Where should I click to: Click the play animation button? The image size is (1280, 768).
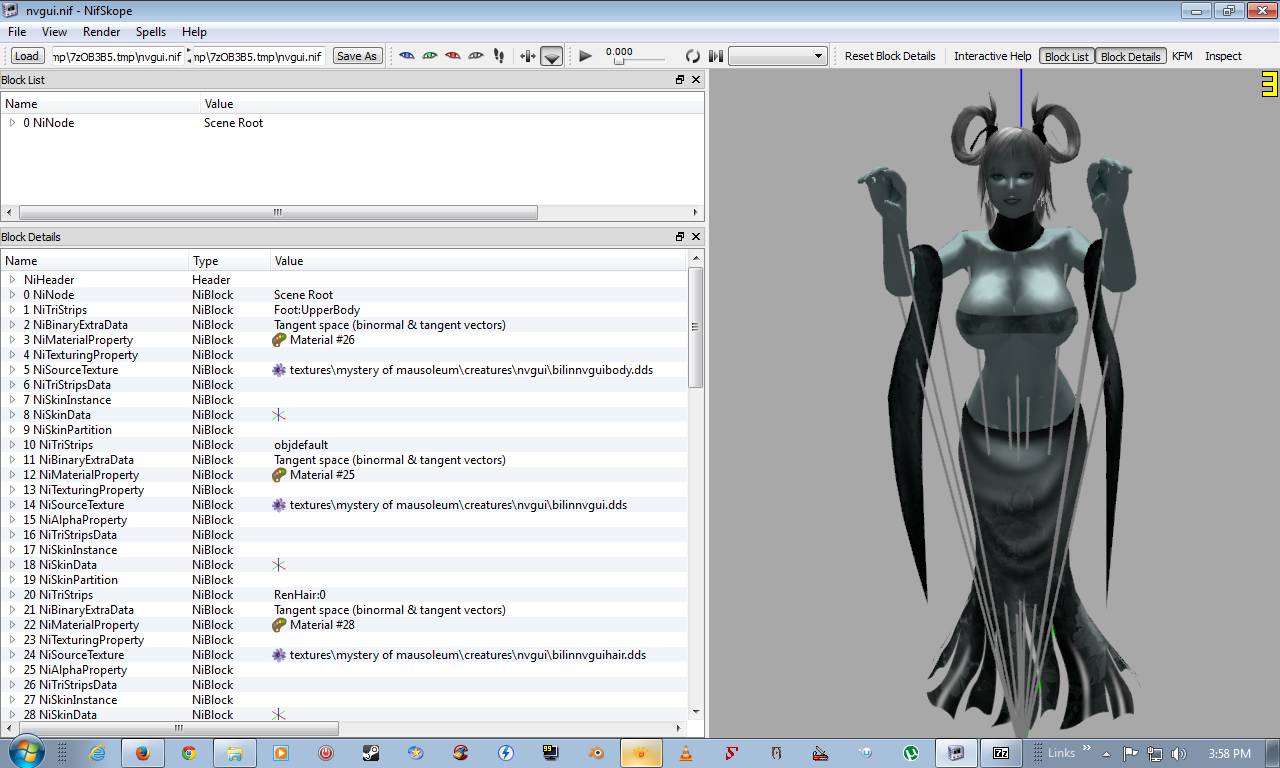pos(586,56)
